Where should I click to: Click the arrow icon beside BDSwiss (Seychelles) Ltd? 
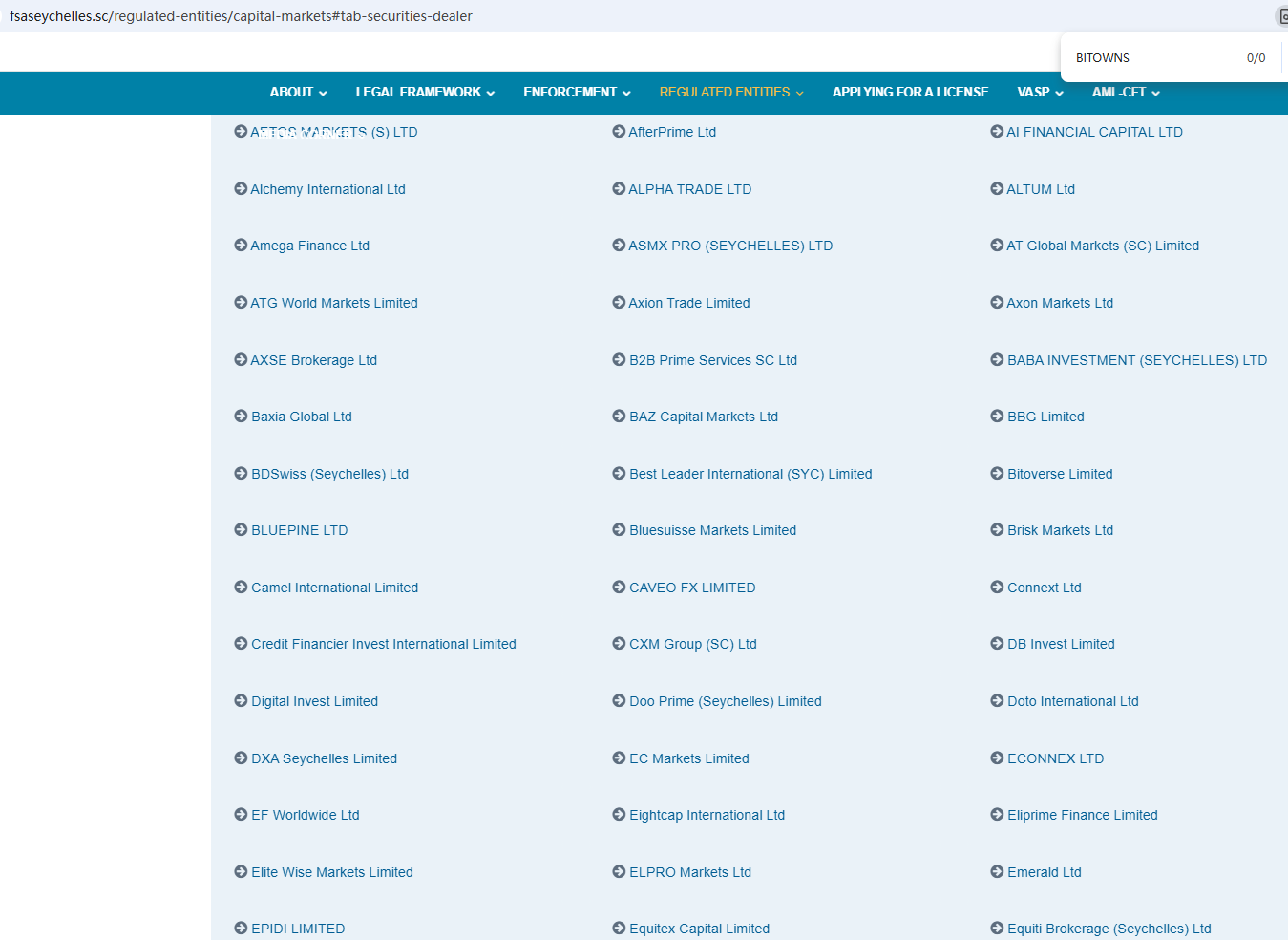[x=241, y=474]
